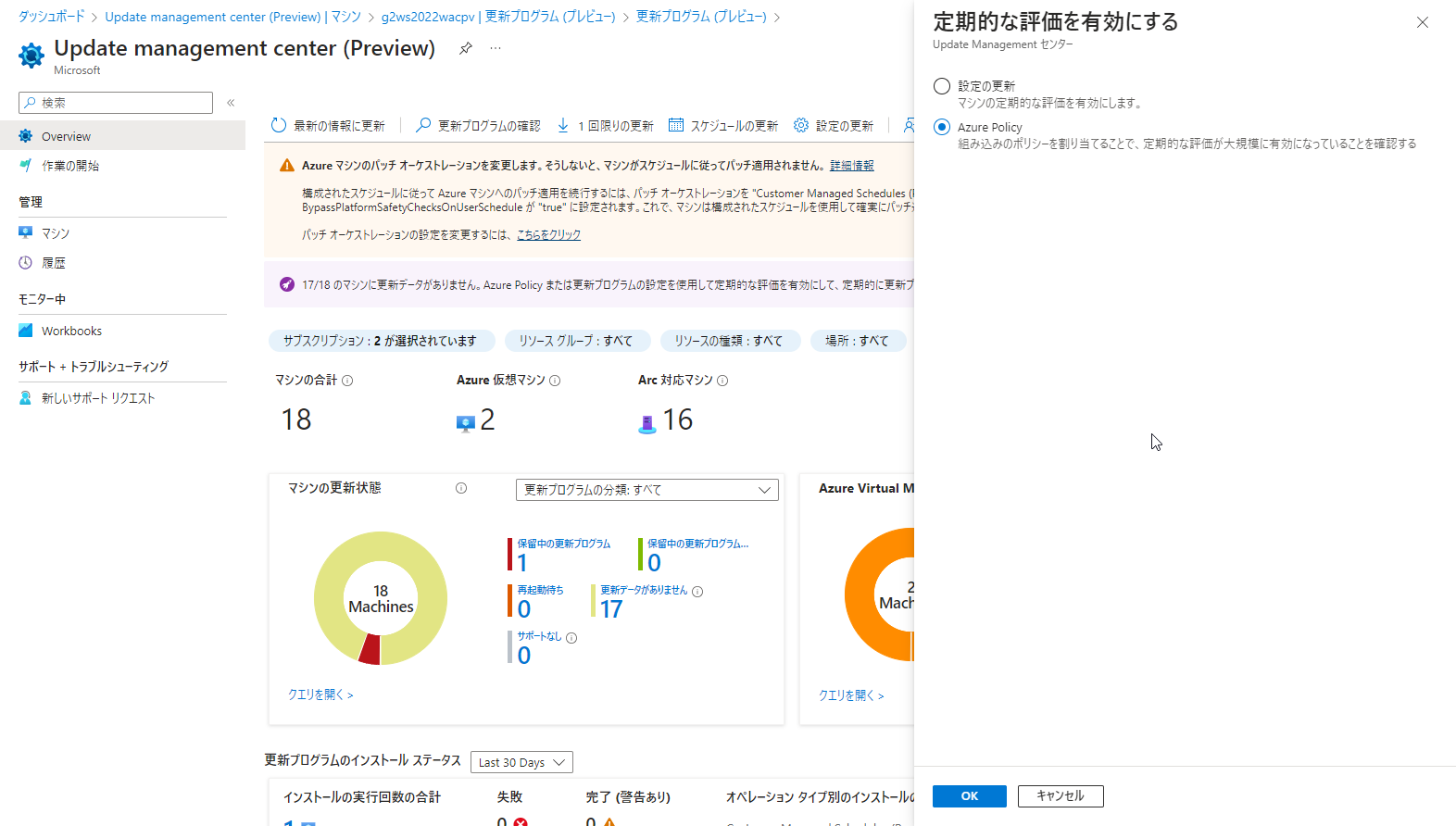Click info icon next to マシンの合計
The width and height of the screenshot is (1456, 826).
click(347, 381)
